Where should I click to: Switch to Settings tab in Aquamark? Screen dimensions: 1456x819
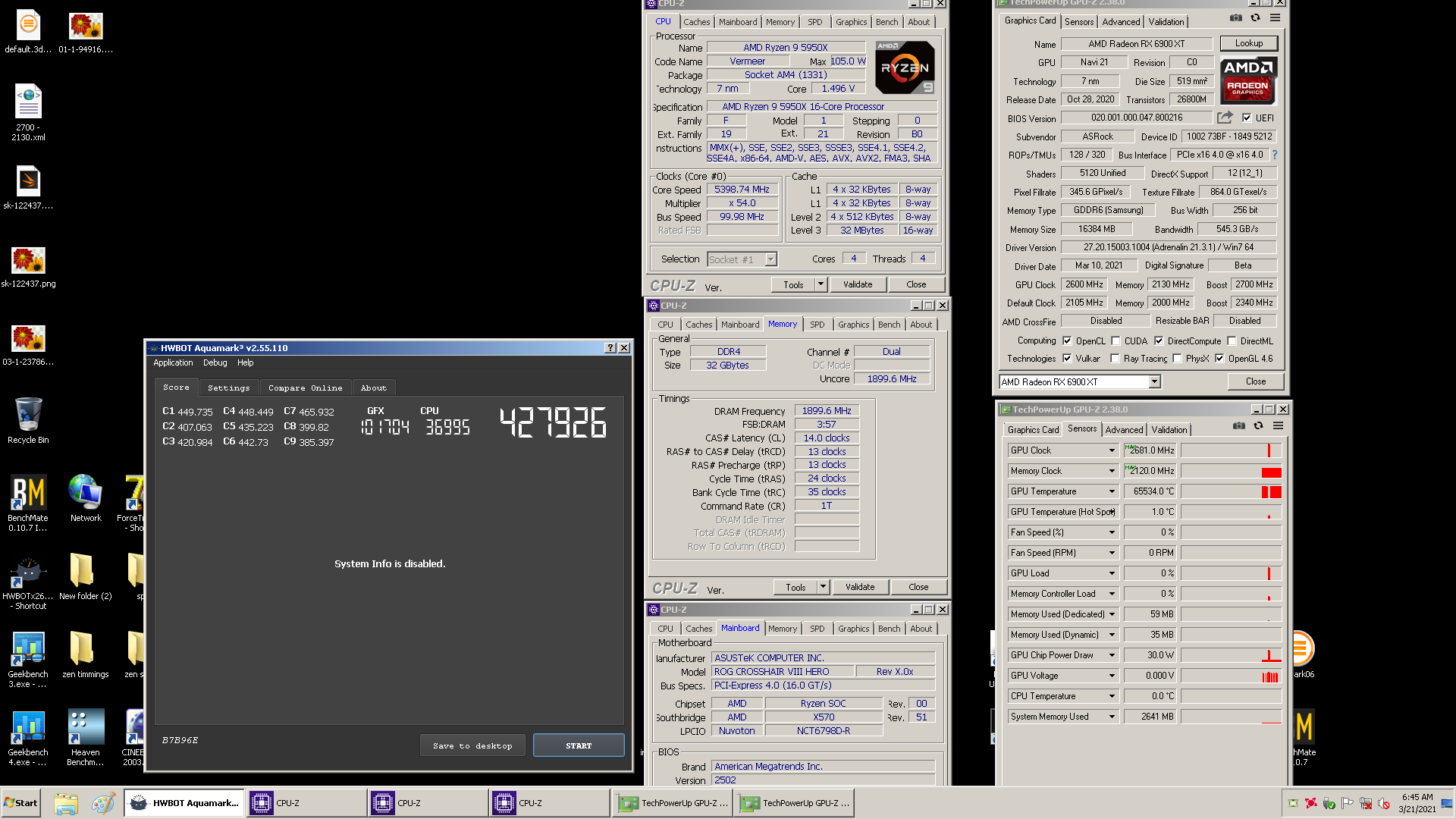228,388
